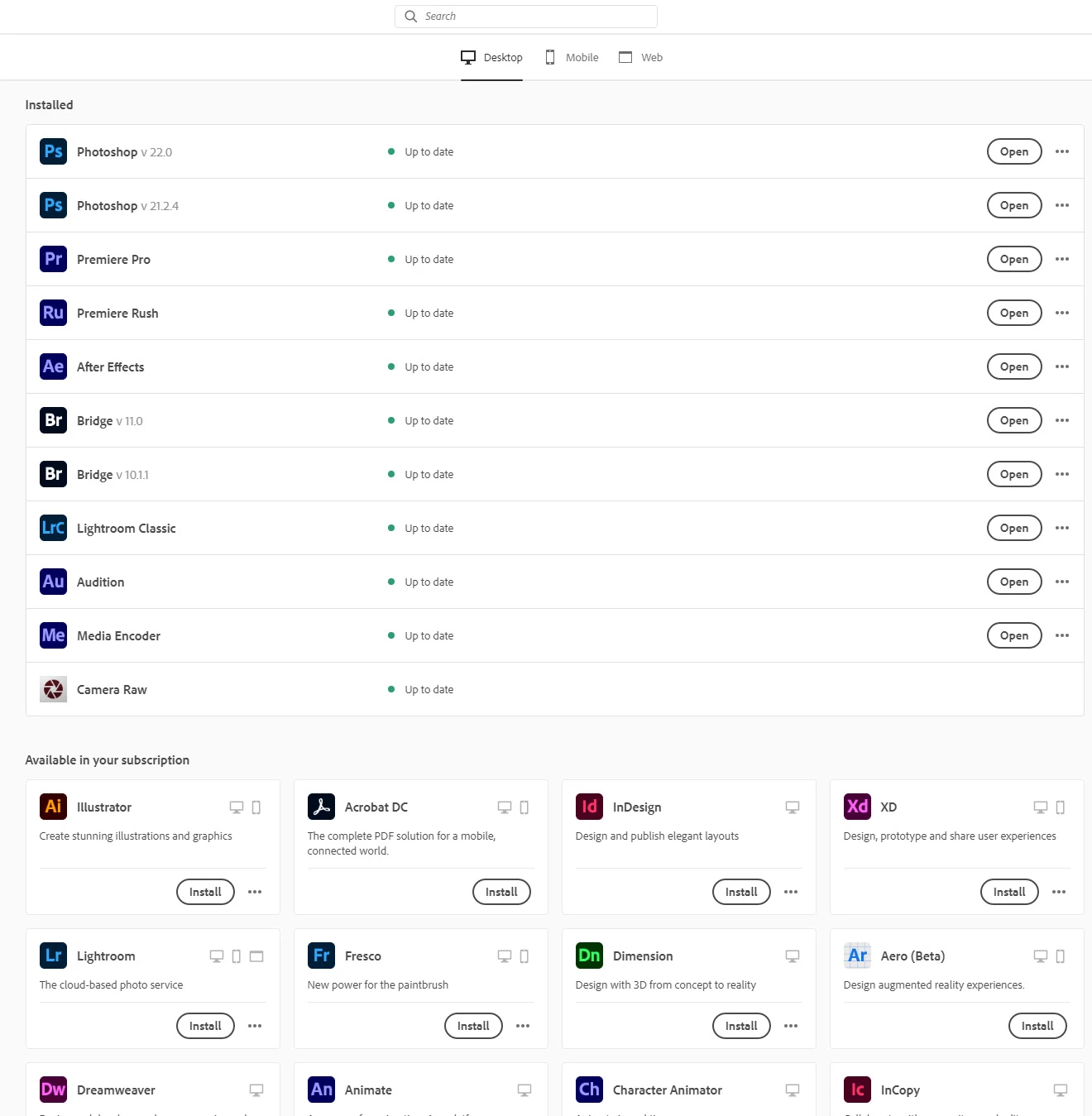1092x1116 pixels.
Task: Click the Animate app icon
Action: pos(321,1090)
